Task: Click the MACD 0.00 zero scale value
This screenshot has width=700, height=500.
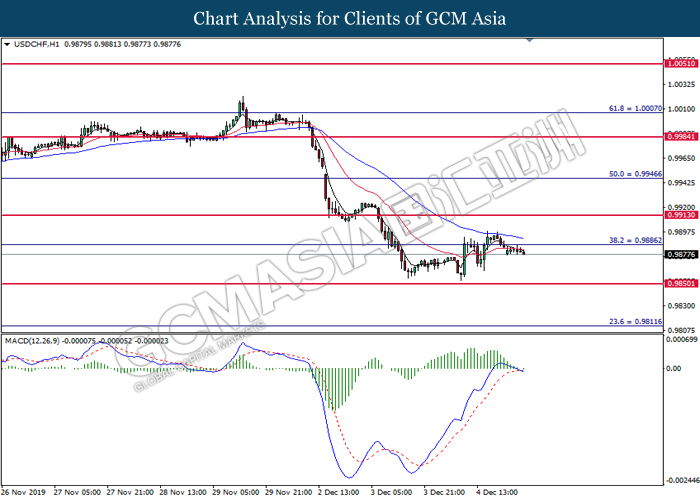Action: 676,369
